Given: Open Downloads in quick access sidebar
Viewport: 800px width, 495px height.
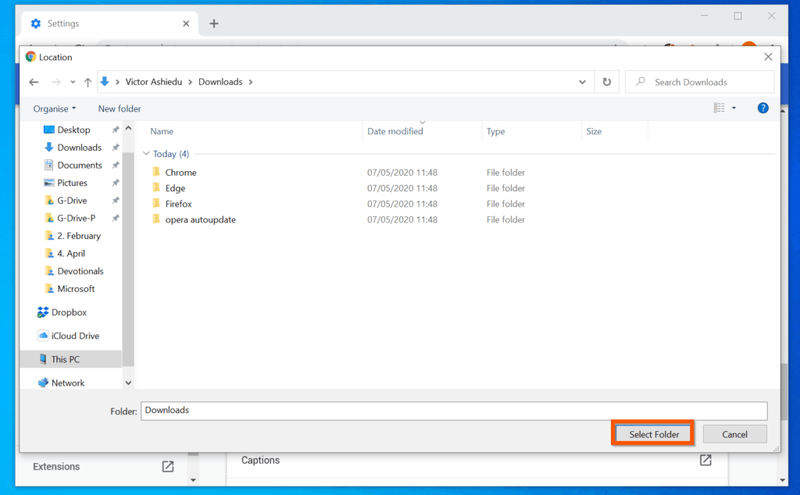Looking at the screenshot, I should coord(79,147).
